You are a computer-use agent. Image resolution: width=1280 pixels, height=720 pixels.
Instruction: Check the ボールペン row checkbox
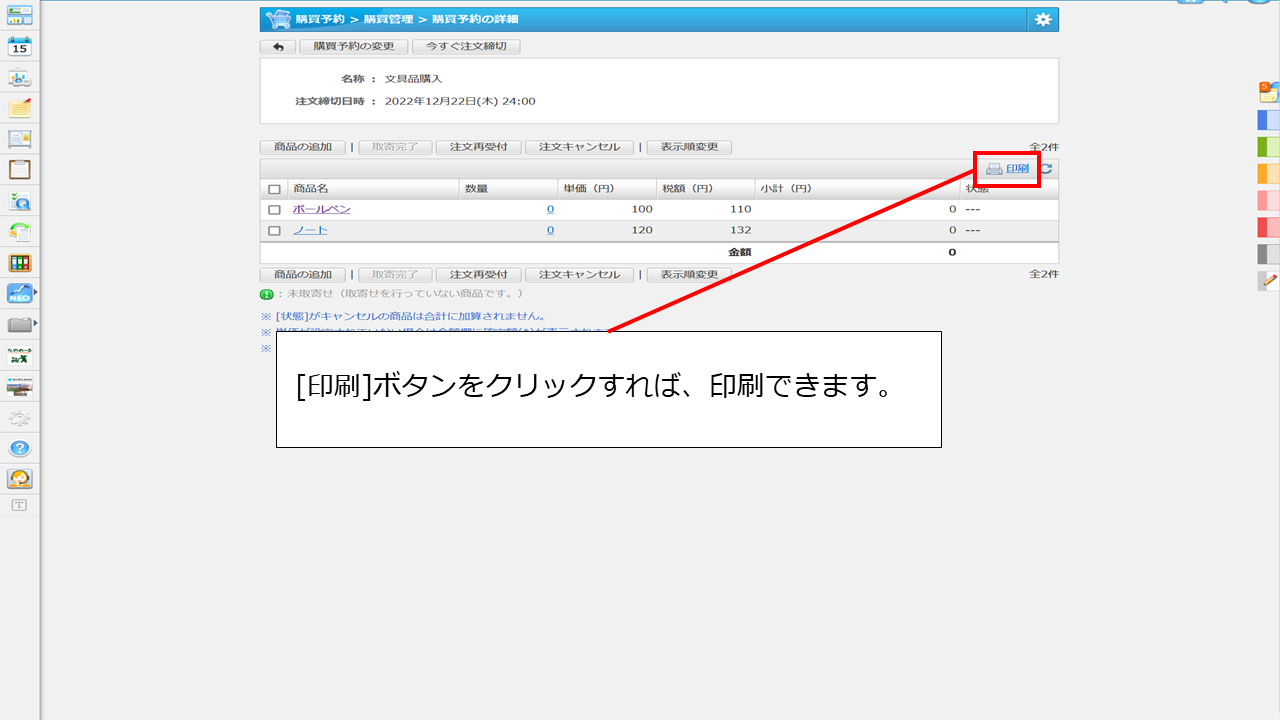tap(274, 210)
